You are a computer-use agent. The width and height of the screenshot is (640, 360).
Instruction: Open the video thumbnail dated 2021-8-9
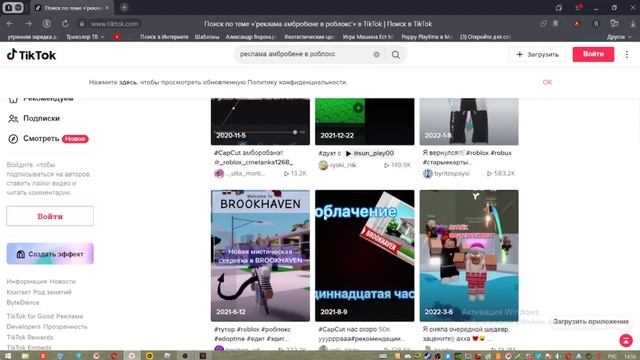pos(364,256)
